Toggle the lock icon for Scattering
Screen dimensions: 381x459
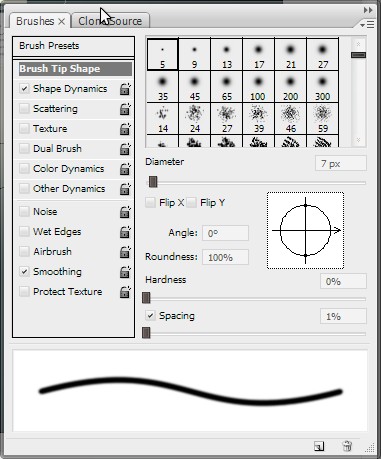click(x=125, y=109)
